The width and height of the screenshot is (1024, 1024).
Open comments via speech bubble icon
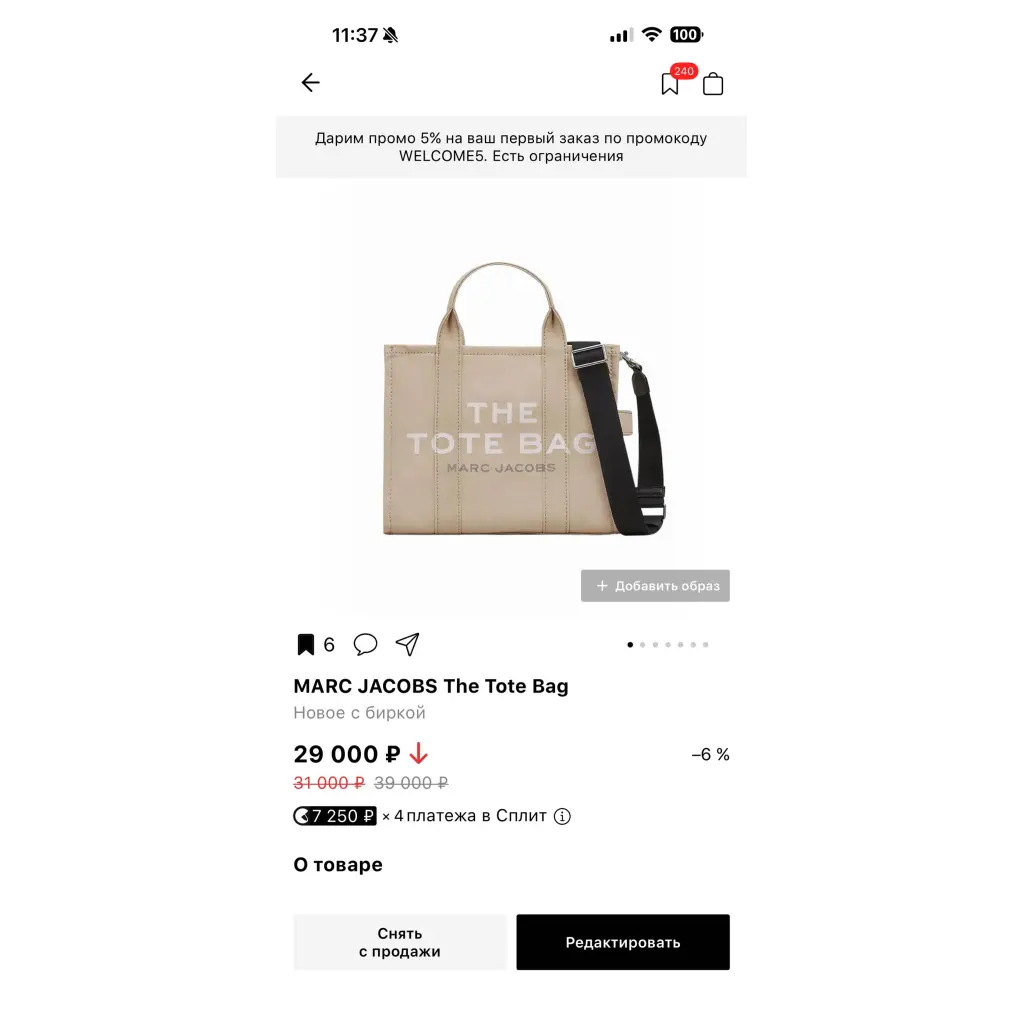365,645
